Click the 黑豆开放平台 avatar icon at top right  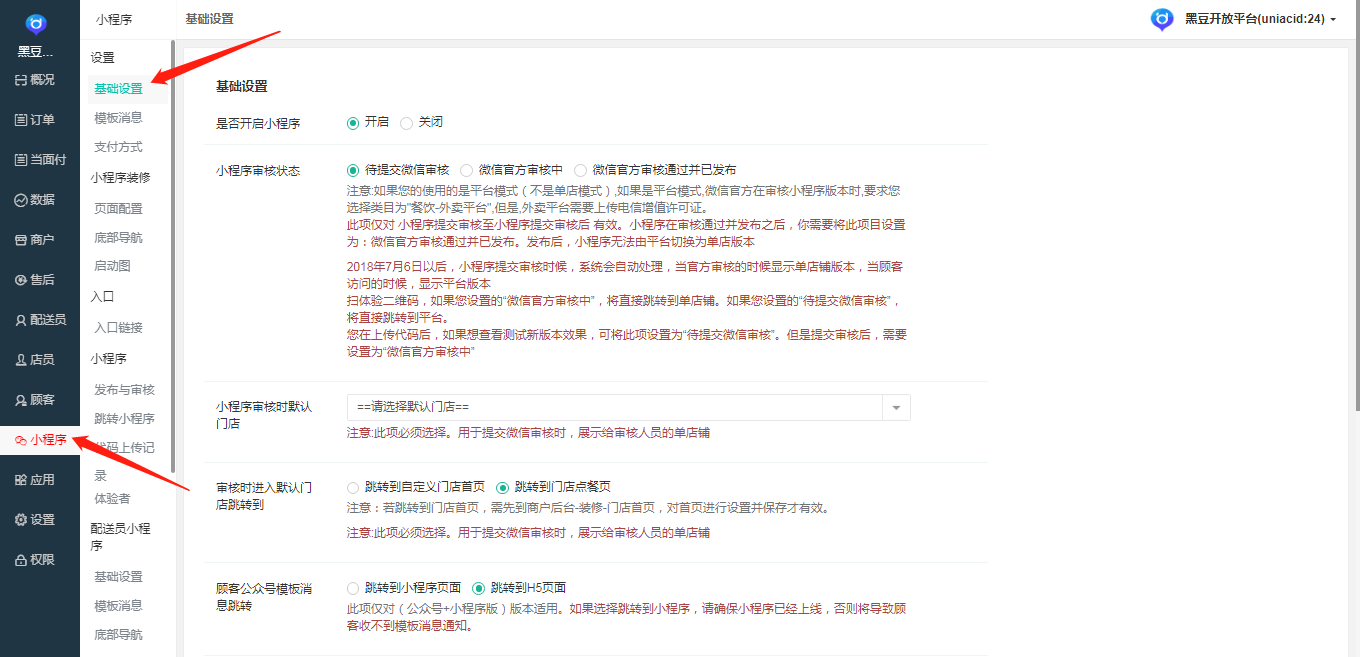coord(1162,19)
